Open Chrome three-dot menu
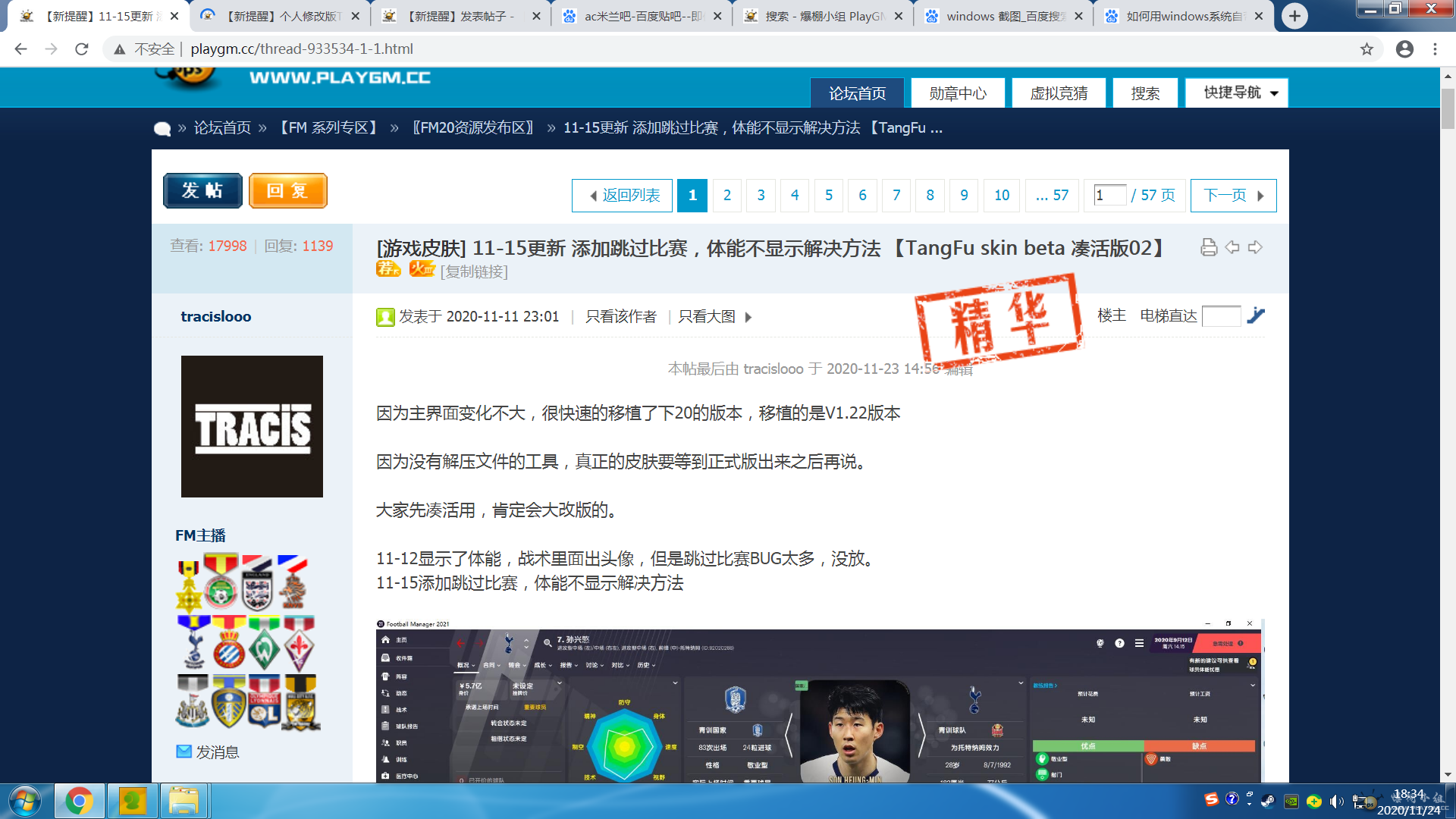Image resolution: width=1456 pixels, height=819 pixels. (1435, 49)
